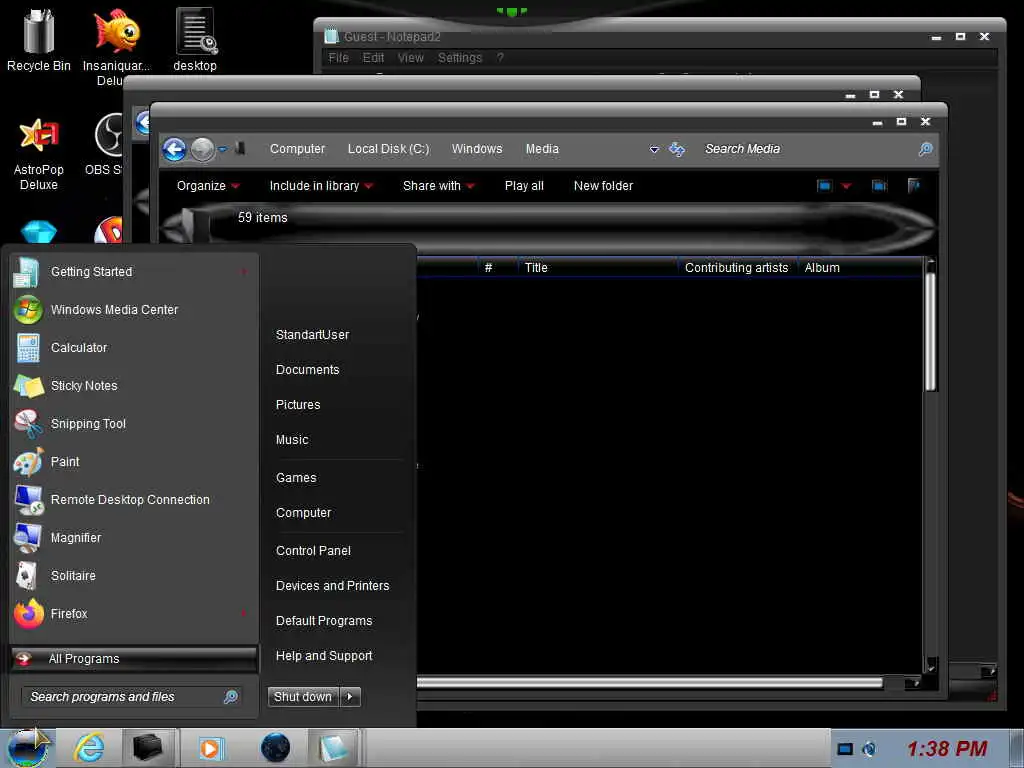
Task: Launch Magnifier
Action: click(133, 537)
